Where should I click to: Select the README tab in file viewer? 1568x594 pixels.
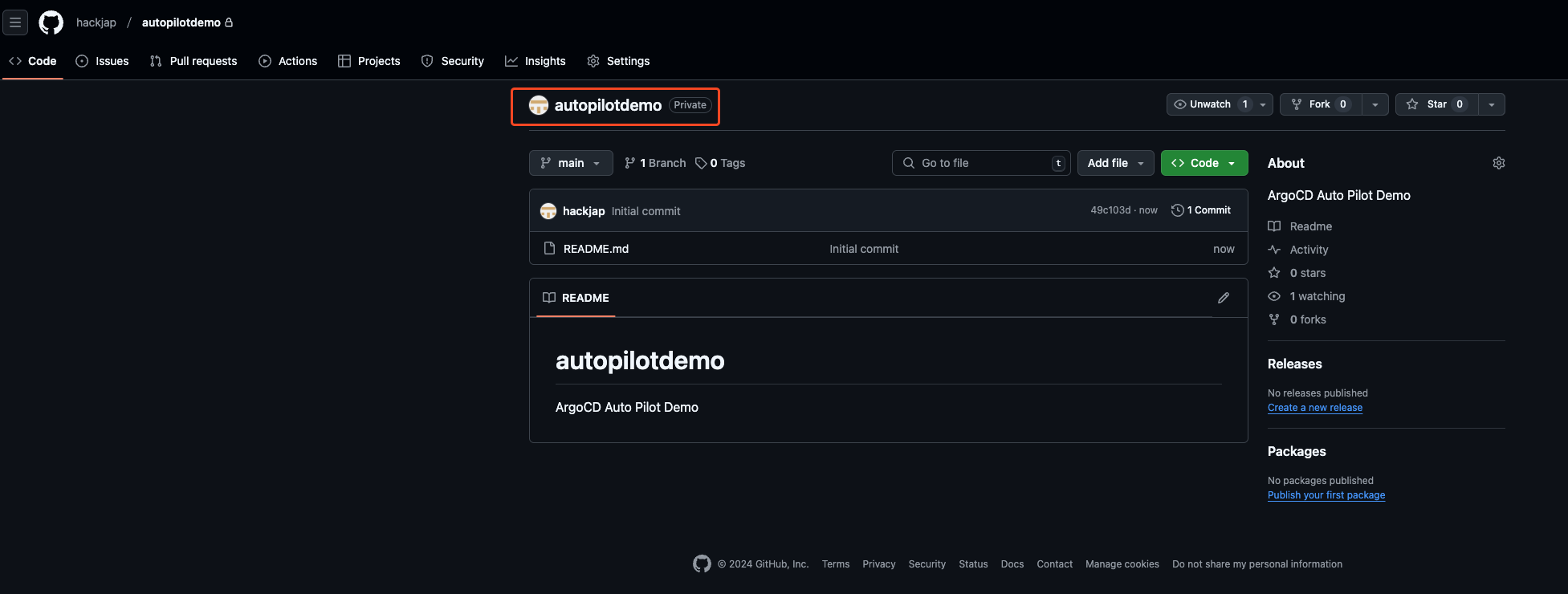pos(576,298)
